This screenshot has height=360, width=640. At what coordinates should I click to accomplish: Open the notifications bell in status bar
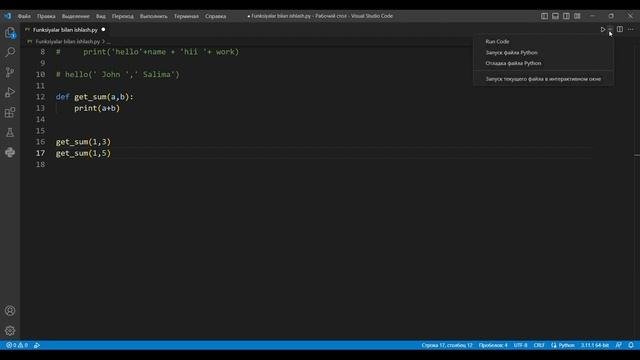(631, 345)
